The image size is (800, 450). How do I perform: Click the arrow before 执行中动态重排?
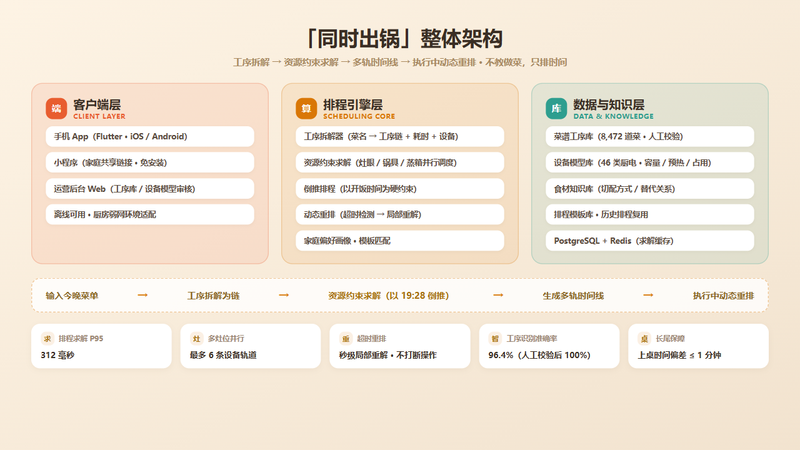click(648, 295)
